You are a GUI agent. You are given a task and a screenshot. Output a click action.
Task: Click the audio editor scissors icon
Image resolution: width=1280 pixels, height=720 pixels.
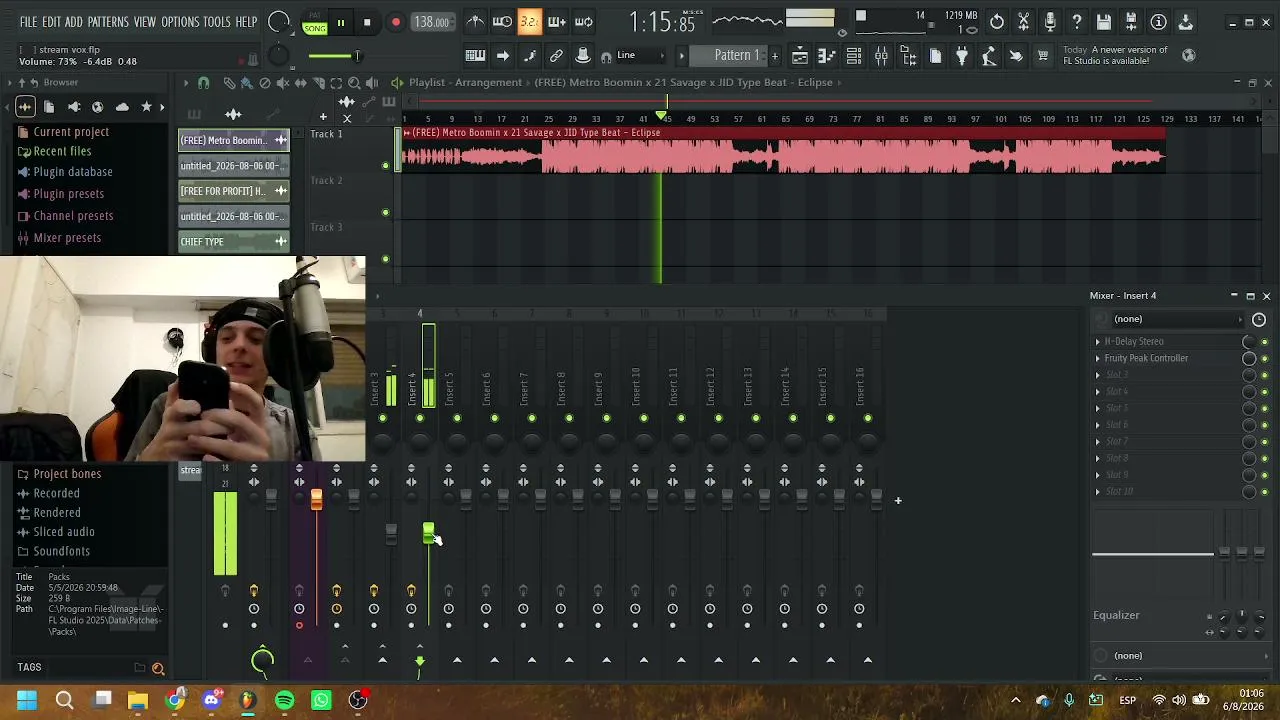1024,22
